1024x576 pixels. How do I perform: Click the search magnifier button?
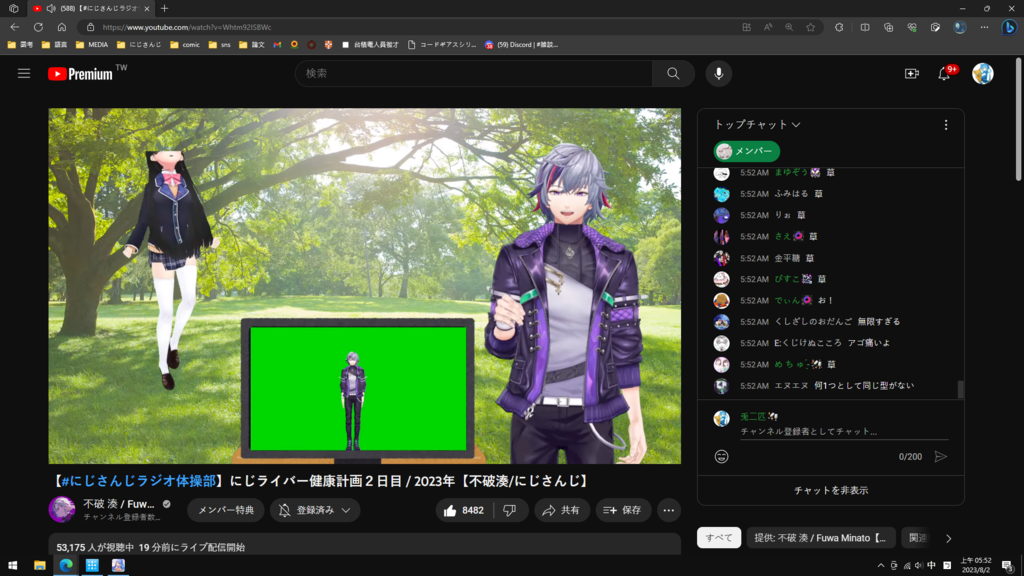(673, 74)
